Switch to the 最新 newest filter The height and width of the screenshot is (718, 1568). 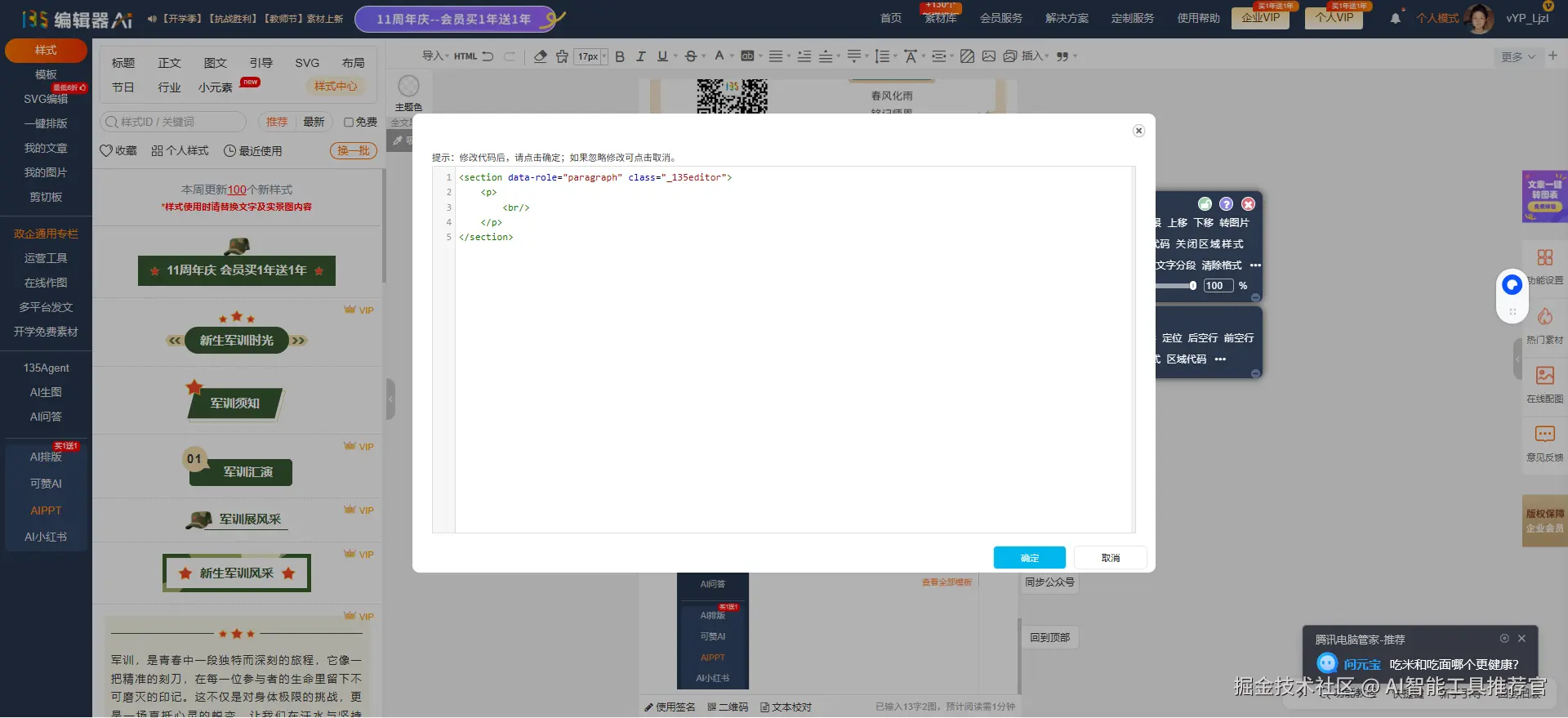click(314, 122)
